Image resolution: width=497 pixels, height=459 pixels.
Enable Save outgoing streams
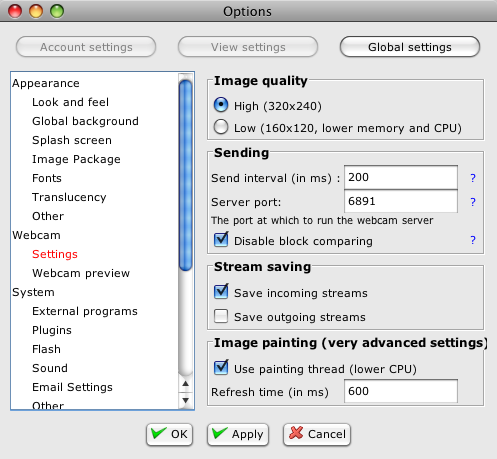tap(221, 316)
